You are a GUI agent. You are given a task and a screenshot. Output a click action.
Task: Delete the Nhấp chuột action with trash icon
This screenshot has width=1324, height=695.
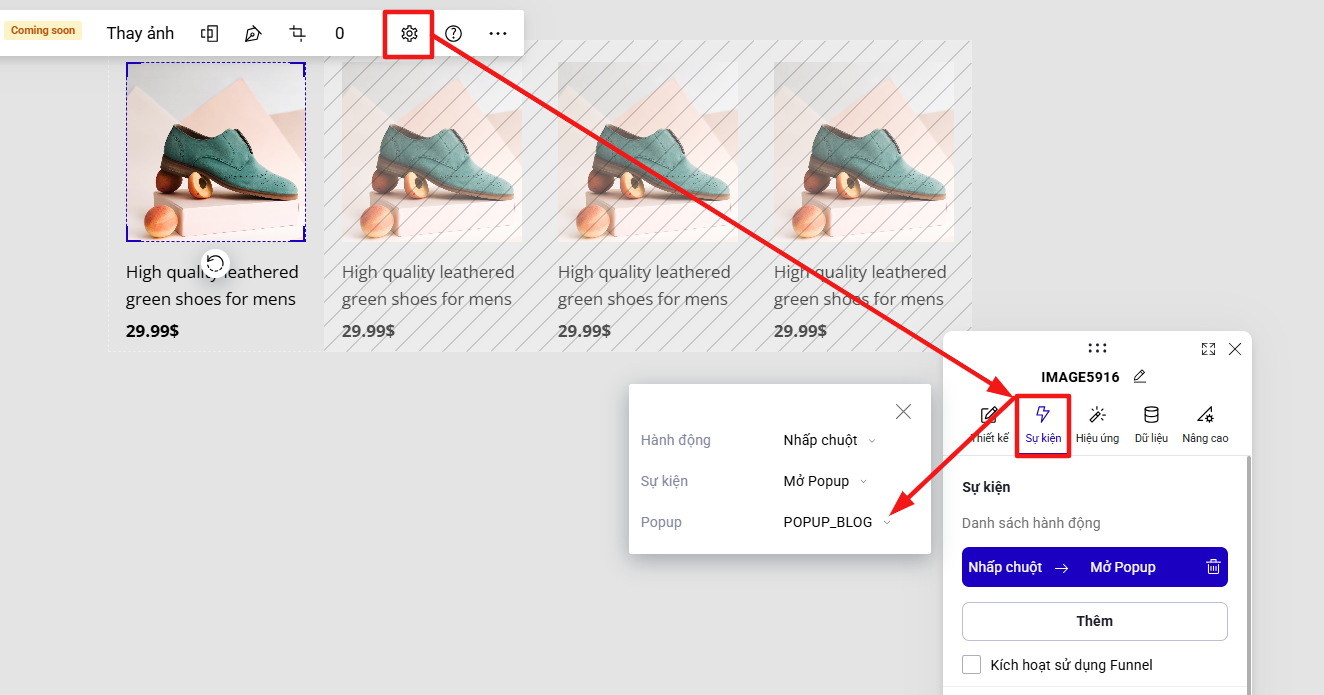(1213, 567)
